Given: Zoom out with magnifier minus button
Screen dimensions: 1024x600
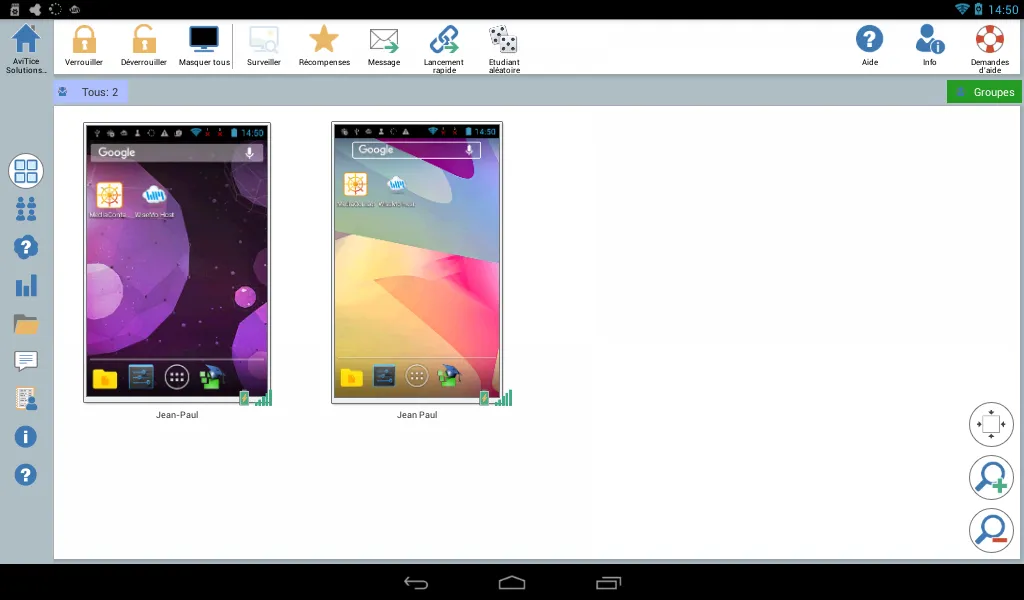Looking at the screenshot, I should (x=991, y=530).
